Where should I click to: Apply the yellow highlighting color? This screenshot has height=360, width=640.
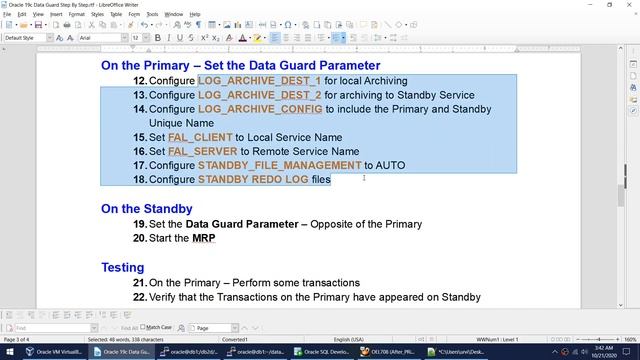click(258, 38)
